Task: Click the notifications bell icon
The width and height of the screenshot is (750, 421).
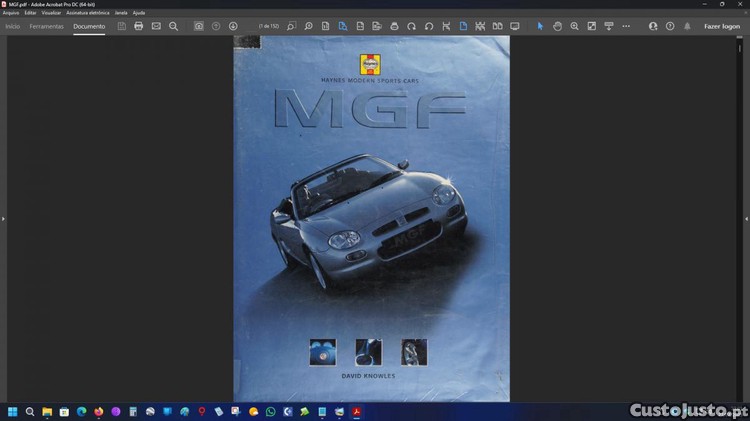Action: click(x=687, y=26)
